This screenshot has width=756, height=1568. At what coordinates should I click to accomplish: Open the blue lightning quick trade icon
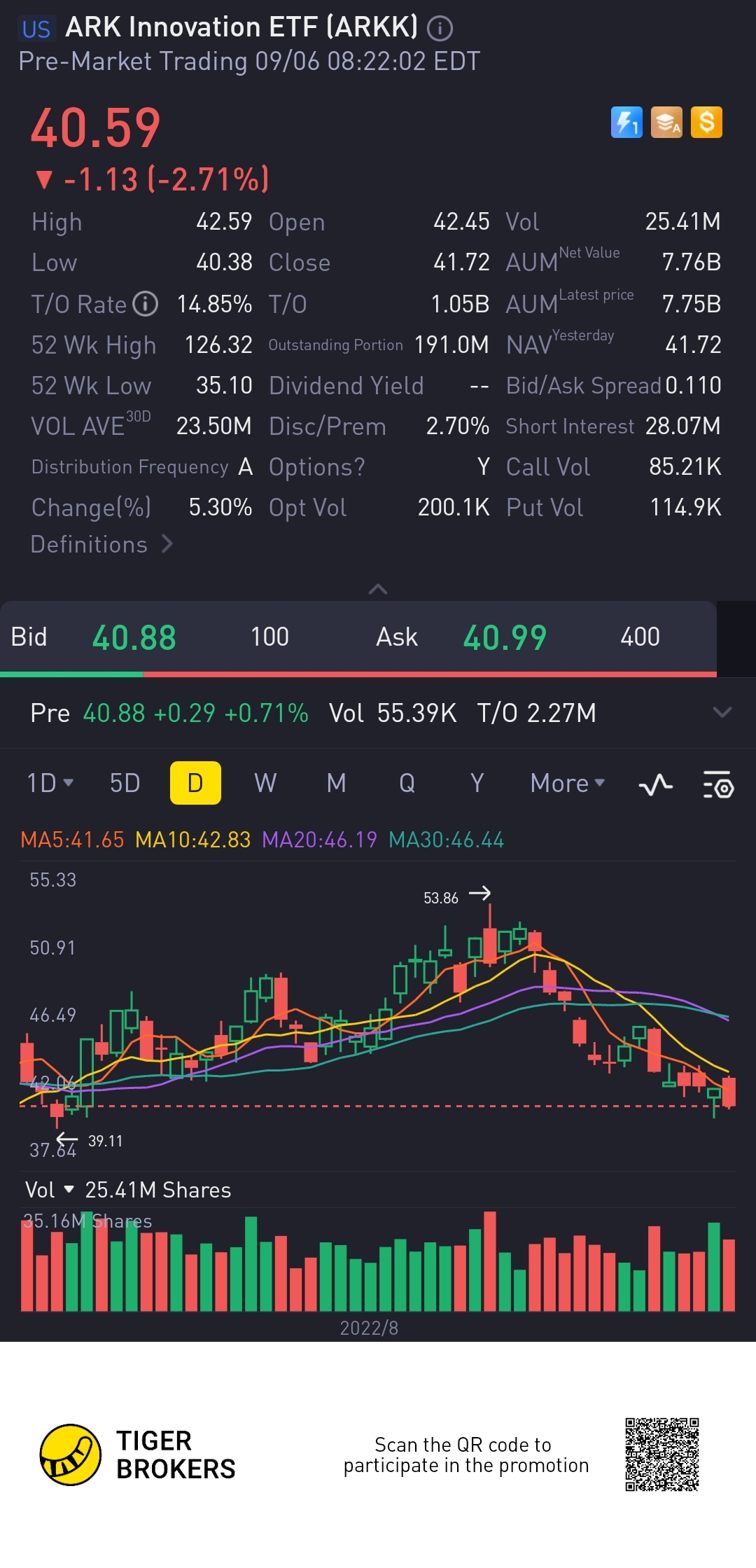(x=626, y=123)
